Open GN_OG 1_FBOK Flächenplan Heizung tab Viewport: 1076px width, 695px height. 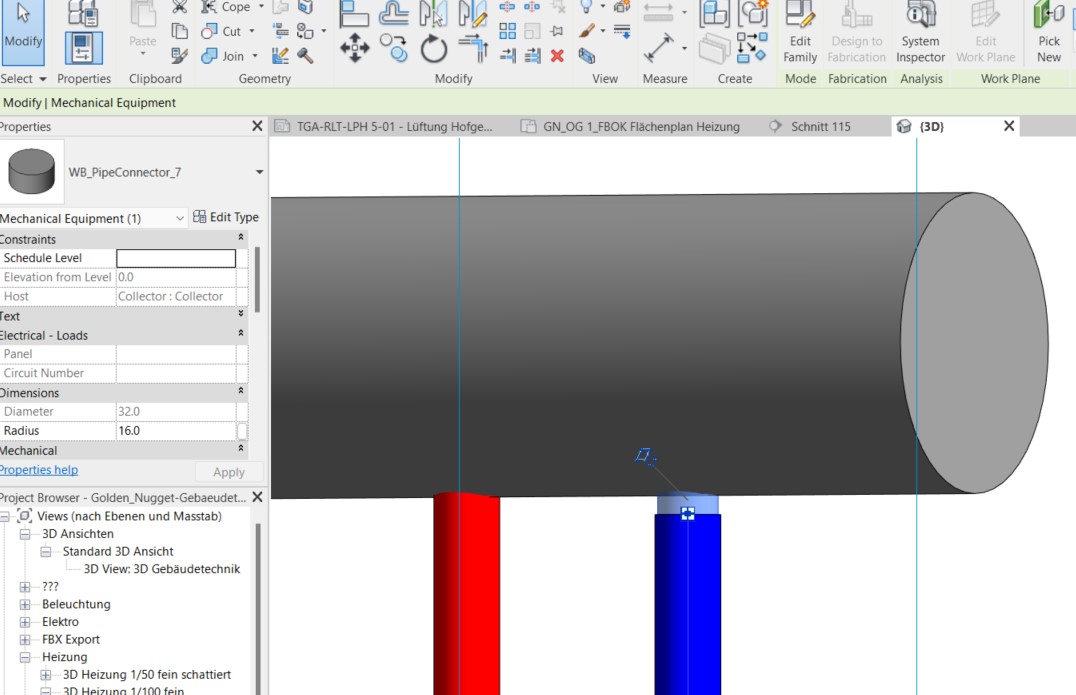point(640,127)
